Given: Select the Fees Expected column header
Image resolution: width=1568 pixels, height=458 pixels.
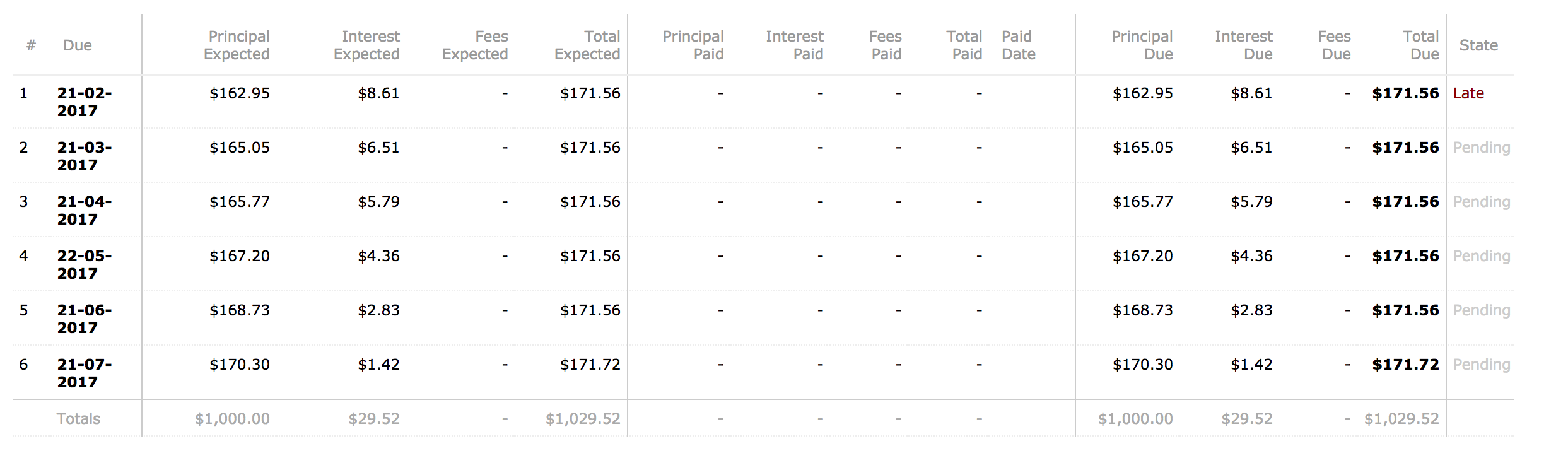Looking at the screenshot, I should 476,45.
